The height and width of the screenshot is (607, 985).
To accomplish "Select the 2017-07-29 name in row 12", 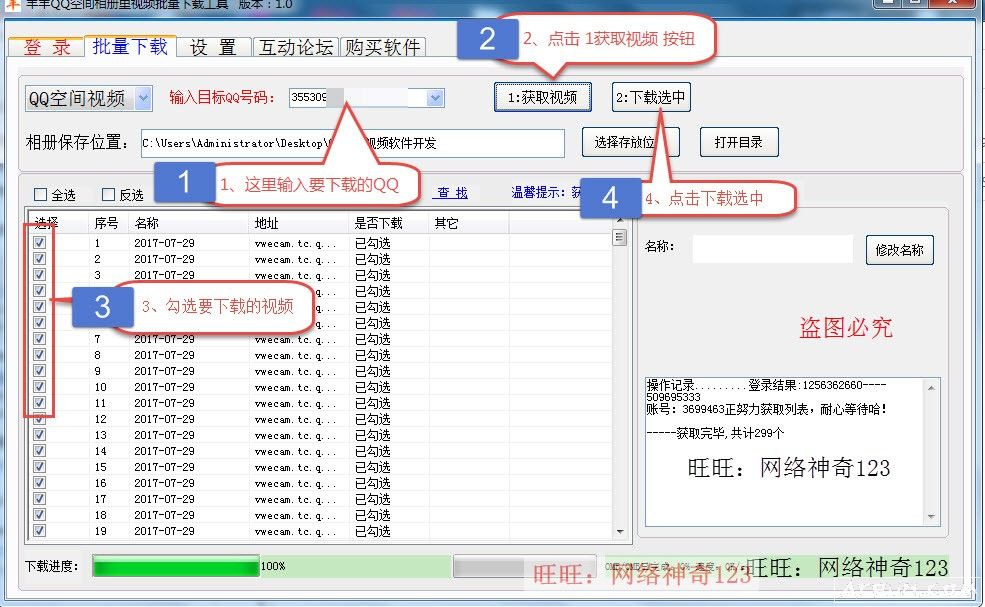I will [165, 419].
